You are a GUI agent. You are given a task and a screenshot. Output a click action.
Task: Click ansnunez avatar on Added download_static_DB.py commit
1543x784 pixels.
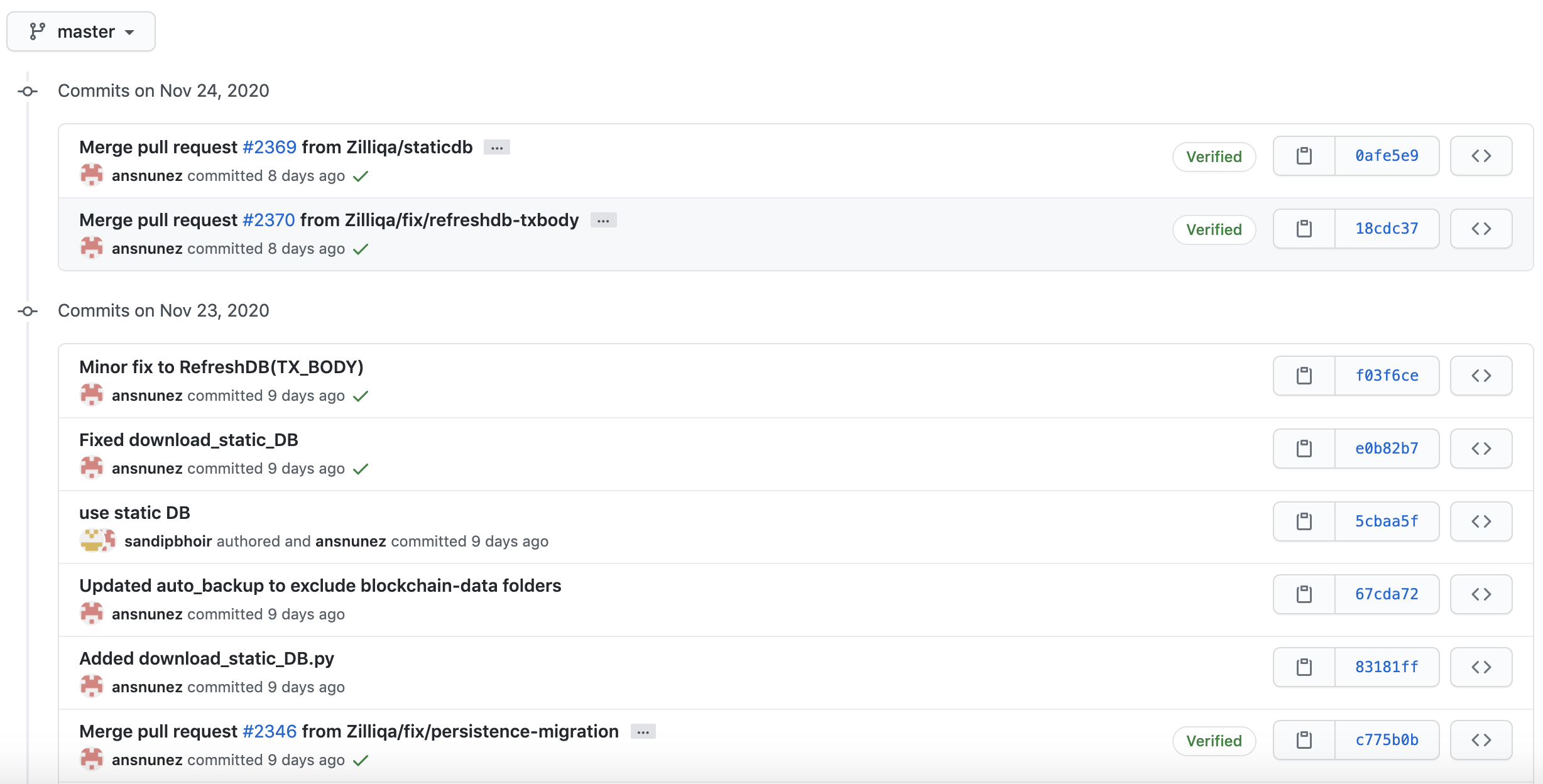92,687
